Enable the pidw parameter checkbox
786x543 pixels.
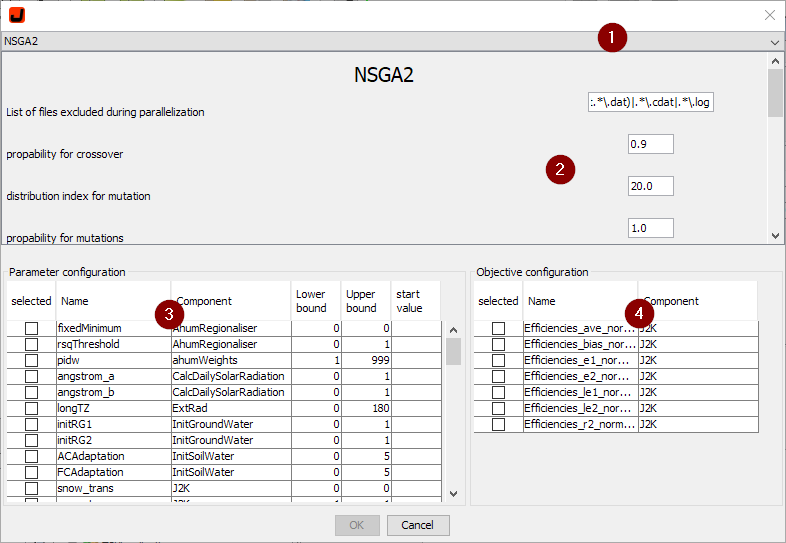(32, 360)
